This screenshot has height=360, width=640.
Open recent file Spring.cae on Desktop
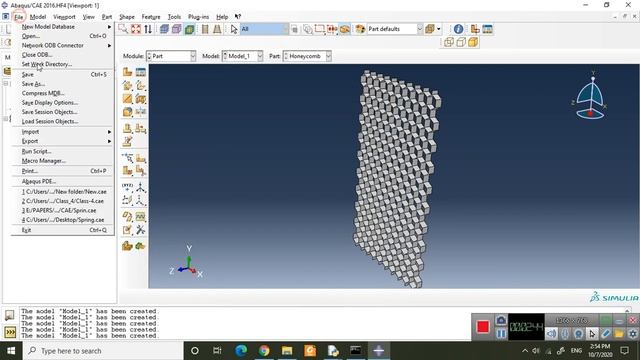[x=63, y=220]
